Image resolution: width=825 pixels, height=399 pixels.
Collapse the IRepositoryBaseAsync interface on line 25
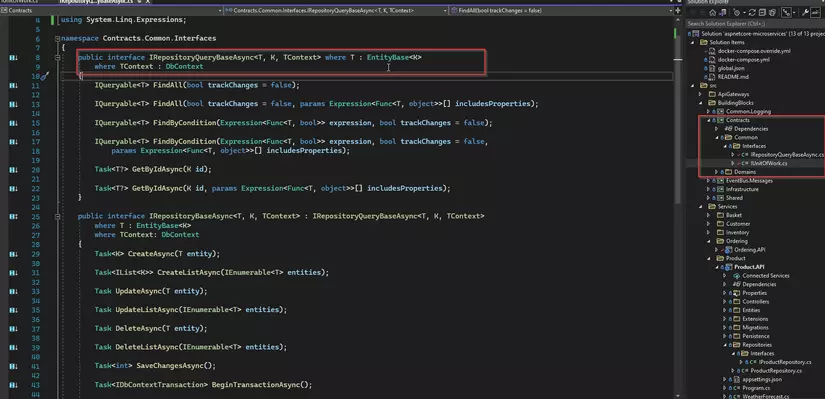(x=57, y=216)
